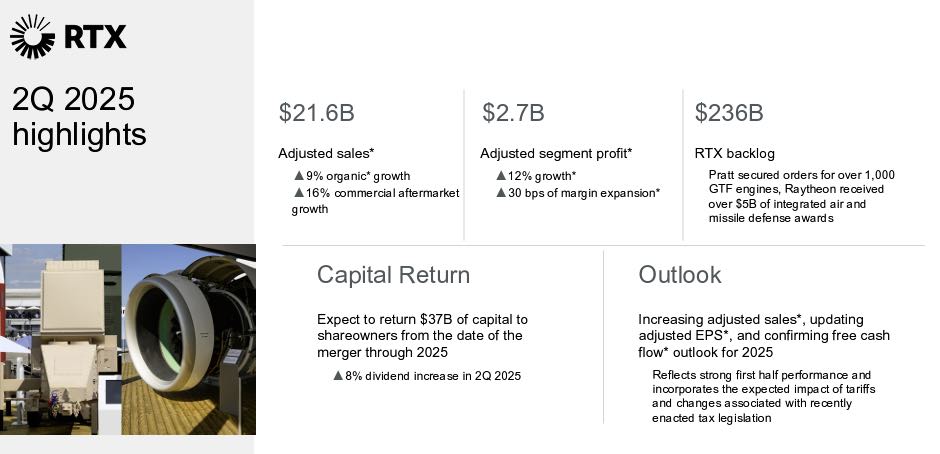Screen dimensions: 940x454
Task: Click the Pratt GTF engines orders paragraph
Action: (802, 197)
